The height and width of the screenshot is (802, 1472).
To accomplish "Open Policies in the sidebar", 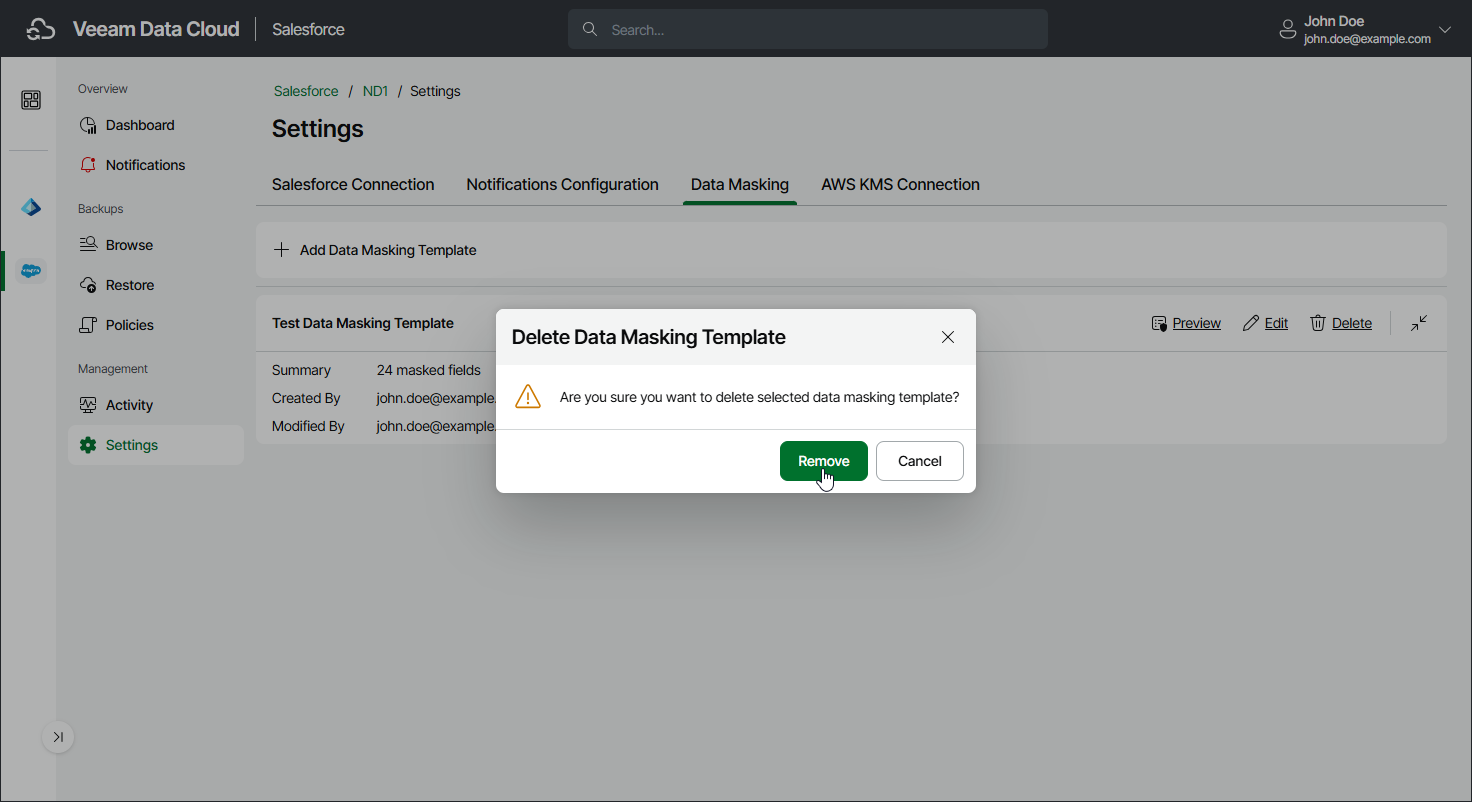I will tap(156, 325).
